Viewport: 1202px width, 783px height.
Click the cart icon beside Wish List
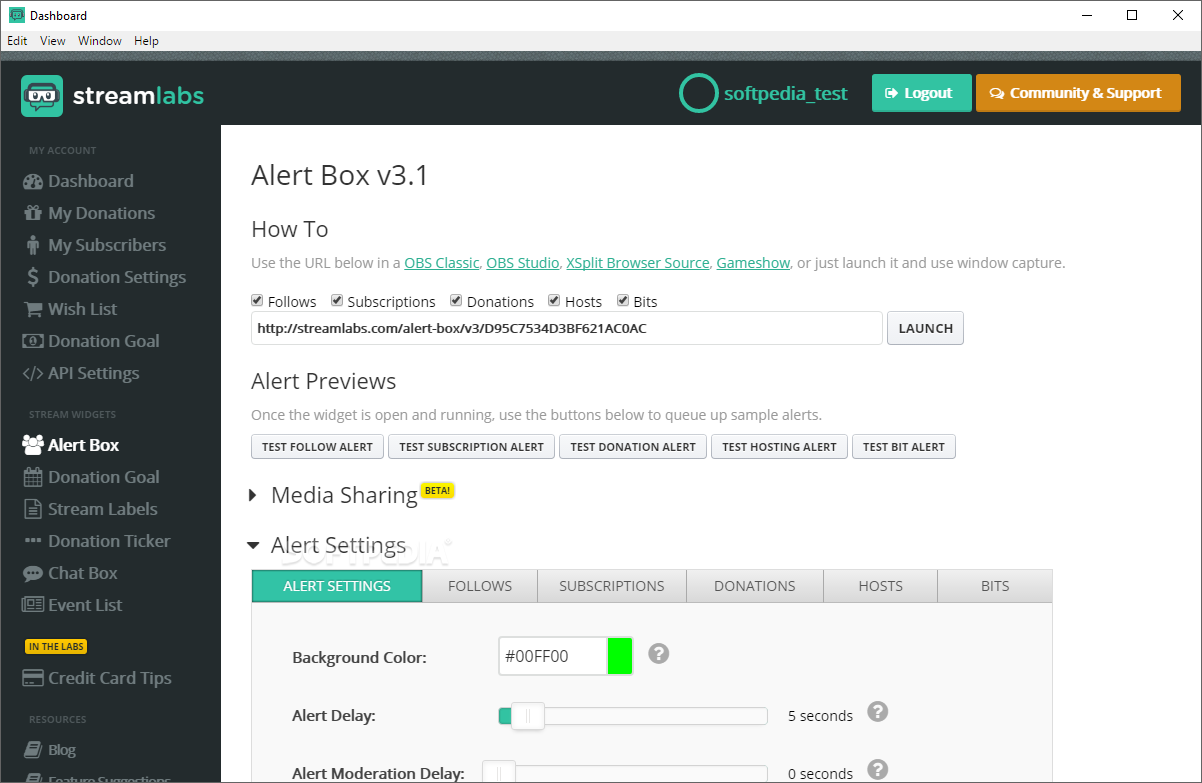(x=33, y=309)
